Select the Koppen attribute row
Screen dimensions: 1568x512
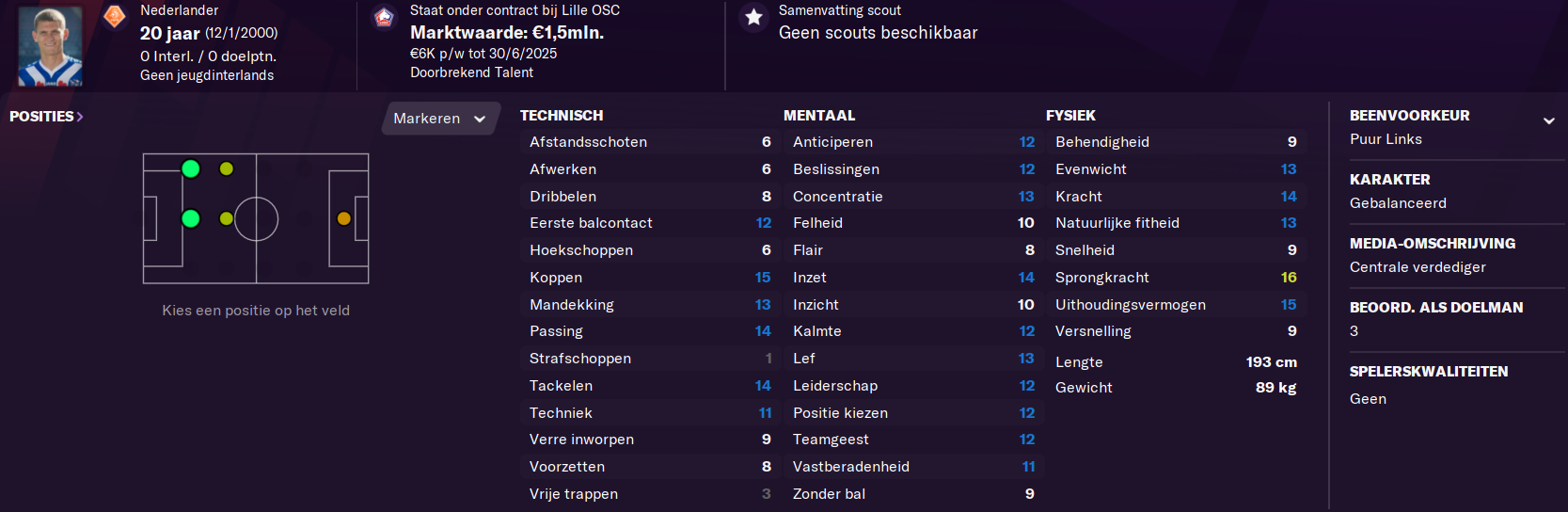(x=650, y=278)
